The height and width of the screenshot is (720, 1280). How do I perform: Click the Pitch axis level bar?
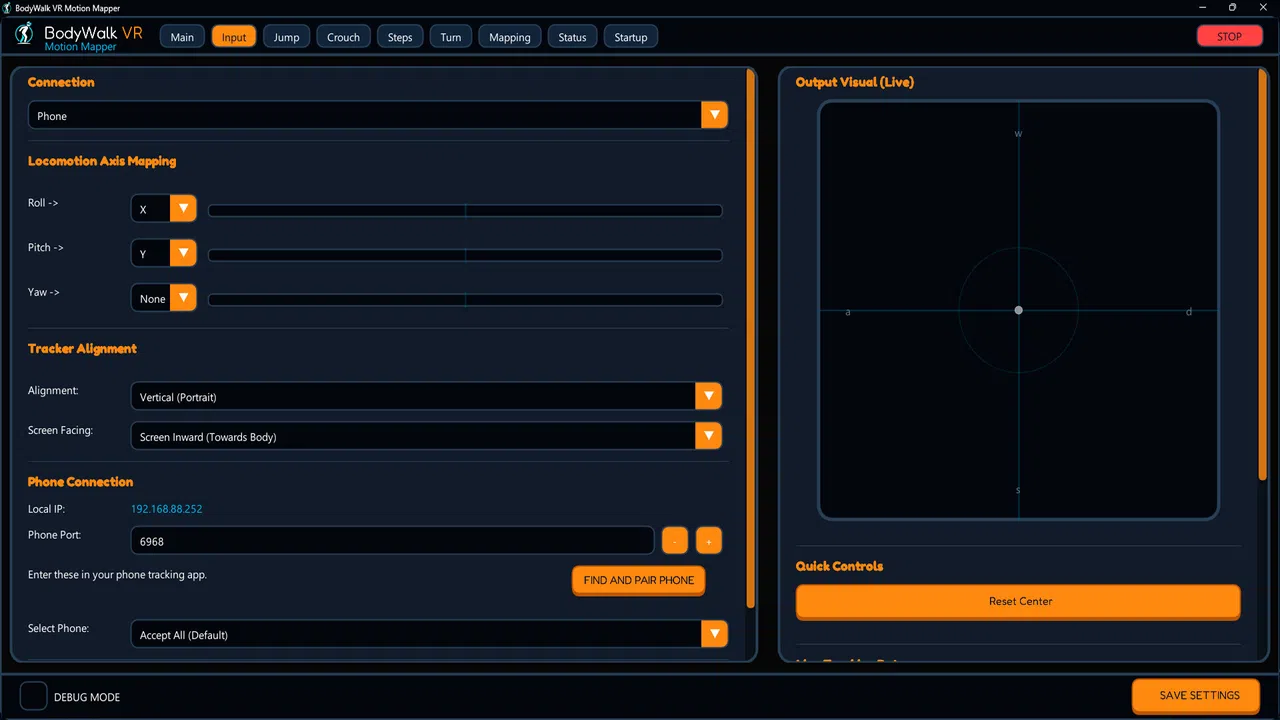[x=465, y=255]
